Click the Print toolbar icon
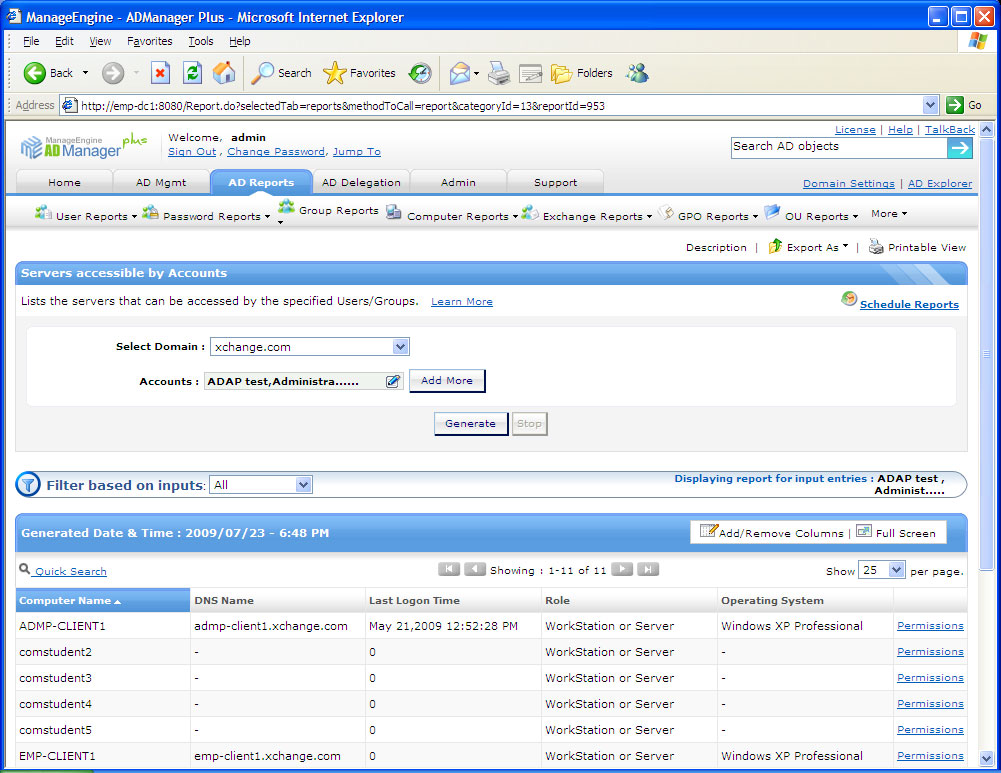The width and height of the screenshot is (1001, 773). (499, 73)
